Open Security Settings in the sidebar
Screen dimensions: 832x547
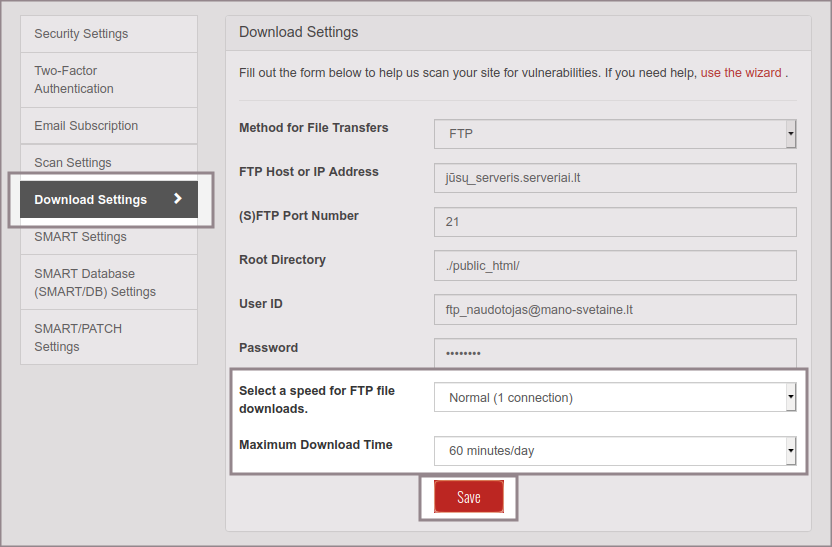[81, 34]
